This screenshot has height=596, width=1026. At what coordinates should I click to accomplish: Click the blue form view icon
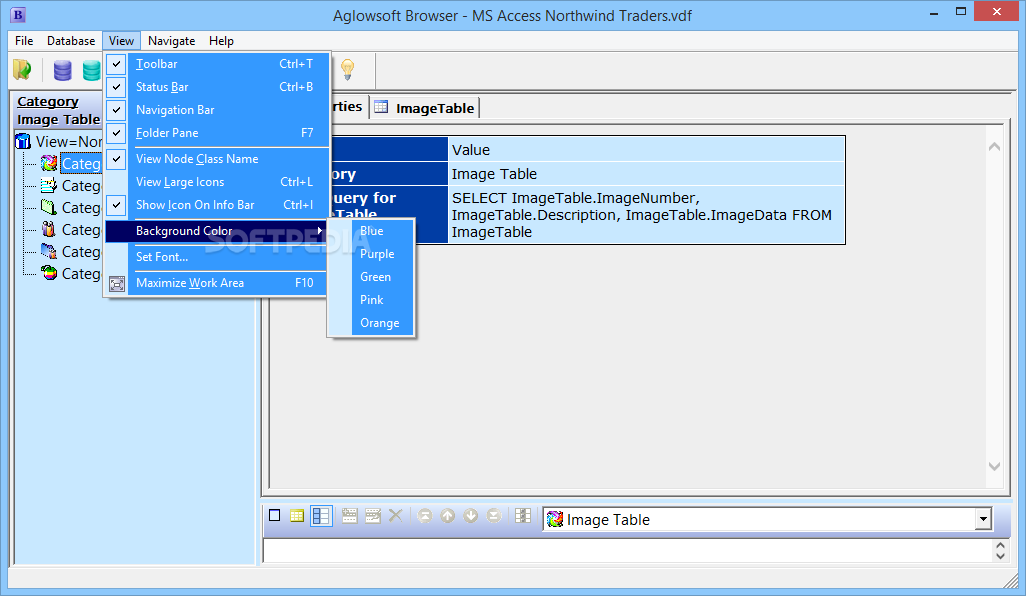pyautogui.click(x=321, y=516)
